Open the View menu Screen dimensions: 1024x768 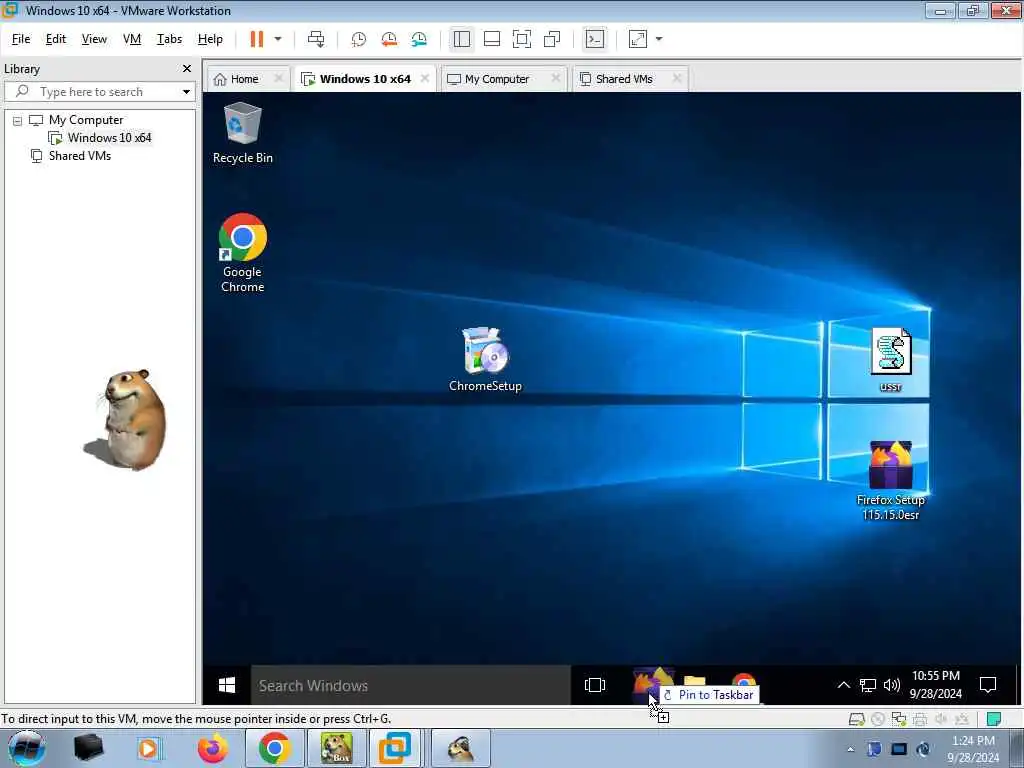point(94,39)
